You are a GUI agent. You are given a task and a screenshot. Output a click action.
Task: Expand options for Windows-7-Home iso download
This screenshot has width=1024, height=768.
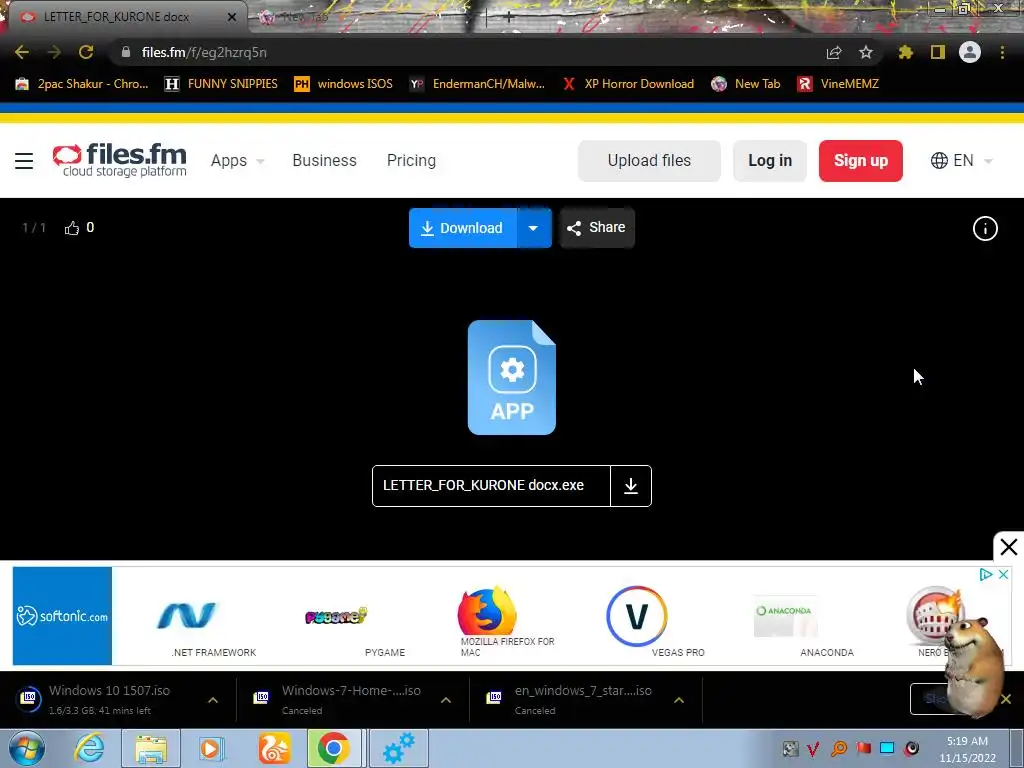click(446, 700)
